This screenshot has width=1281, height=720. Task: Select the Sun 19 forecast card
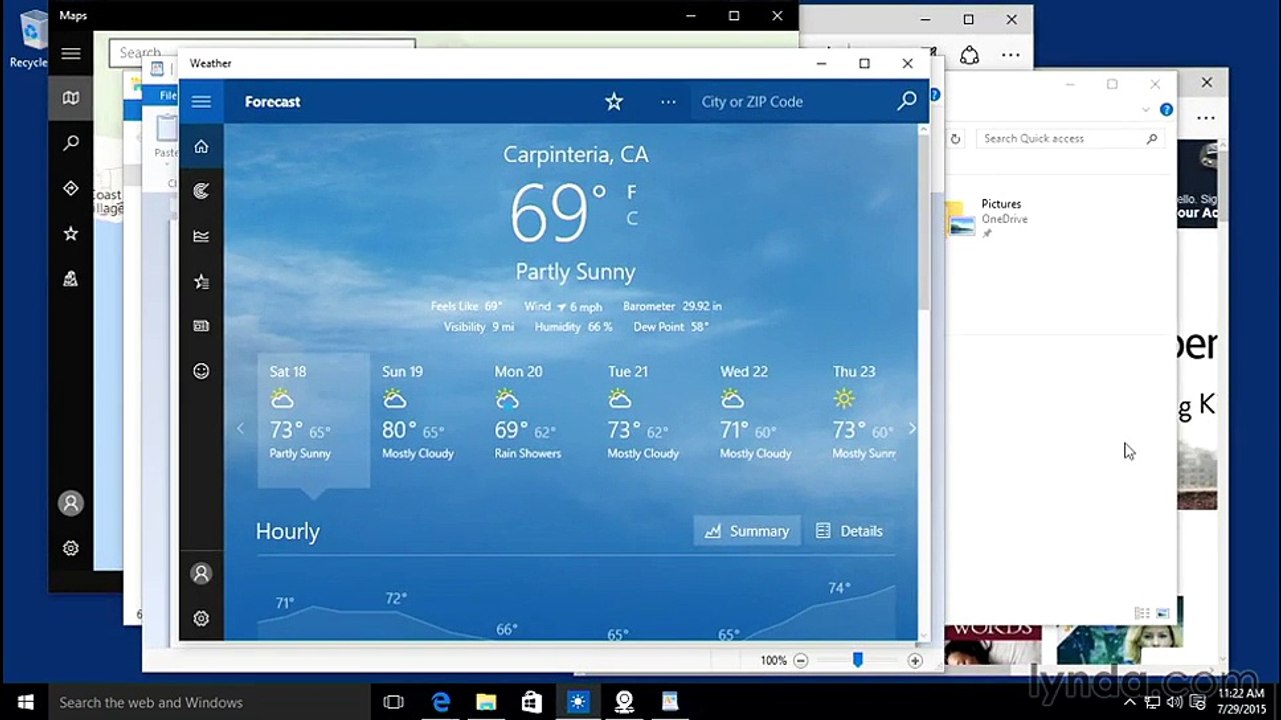click(x=426, y=420)
